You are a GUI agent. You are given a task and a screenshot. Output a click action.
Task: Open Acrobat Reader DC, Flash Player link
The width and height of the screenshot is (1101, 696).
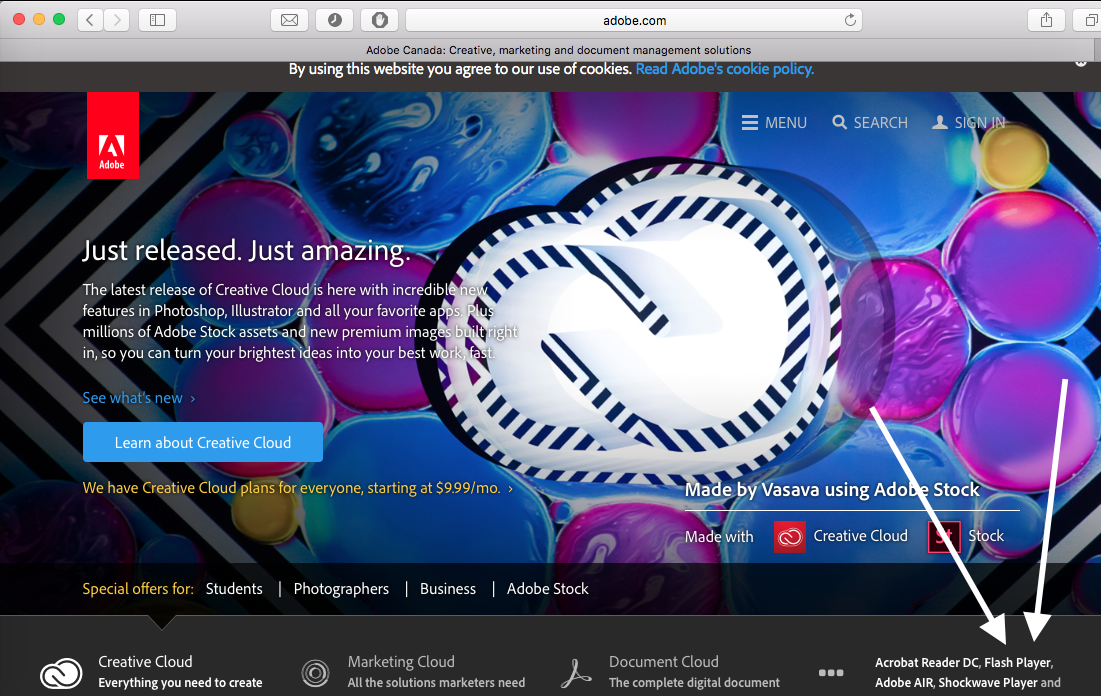(964, 662)
